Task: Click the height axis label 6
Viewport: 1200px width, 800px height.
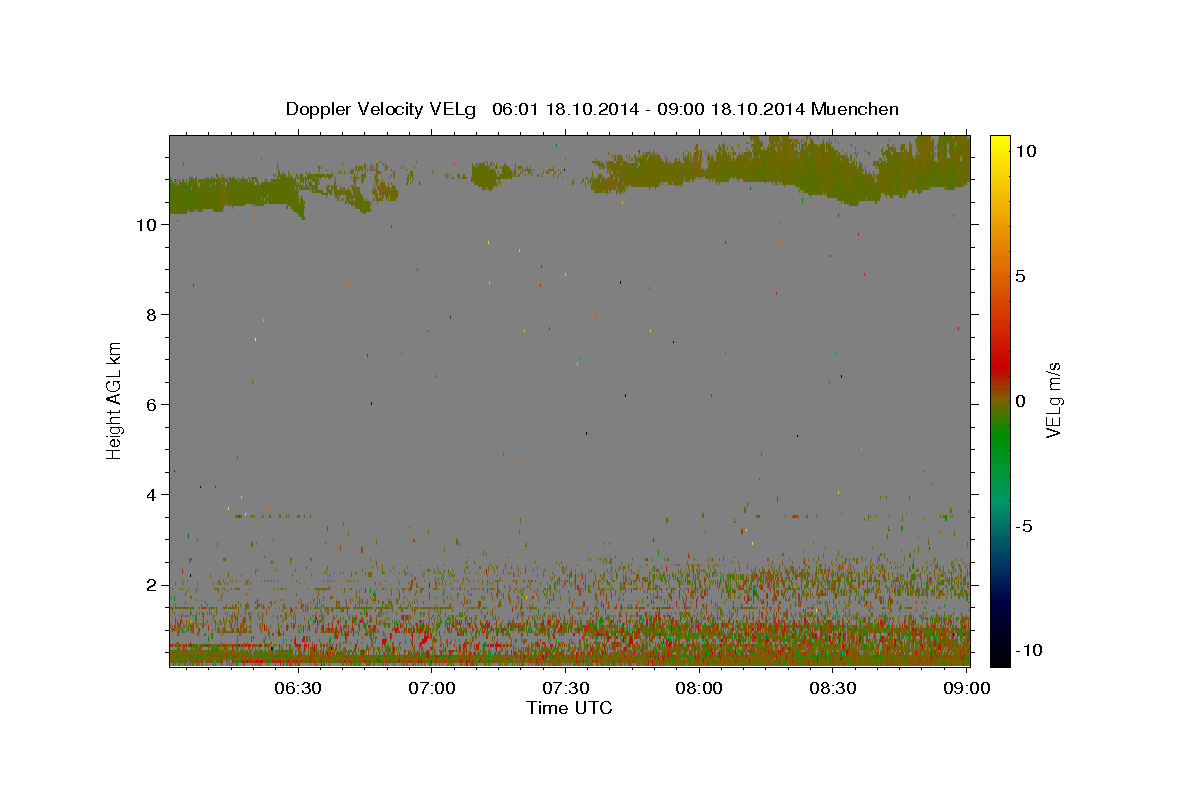Action: click(152, 405)
